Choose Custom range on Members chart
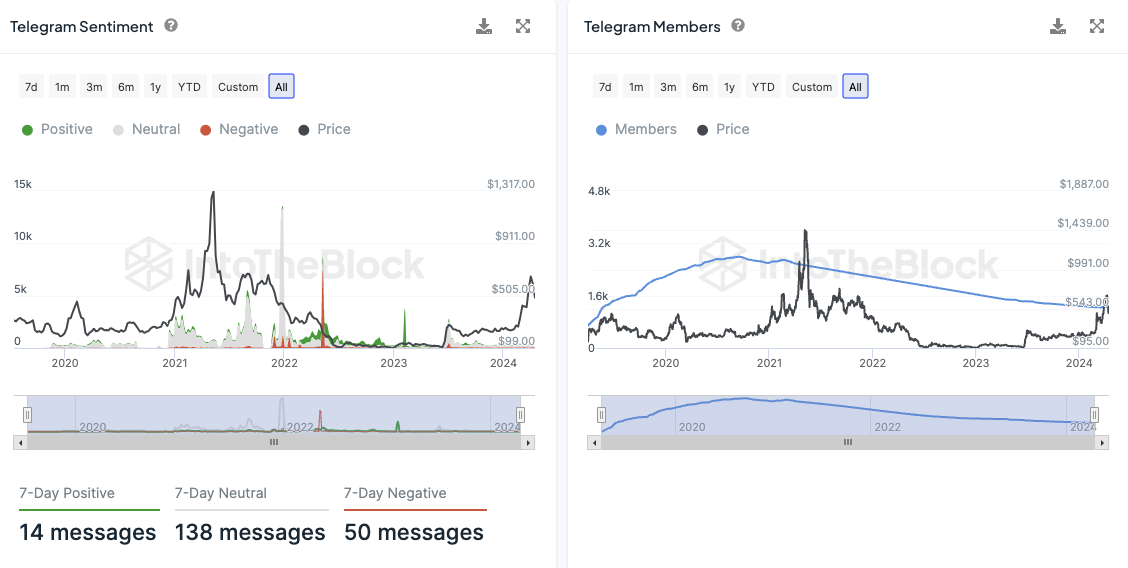Viewport: 1128px width, 568px height. click(x=812, y=87)
